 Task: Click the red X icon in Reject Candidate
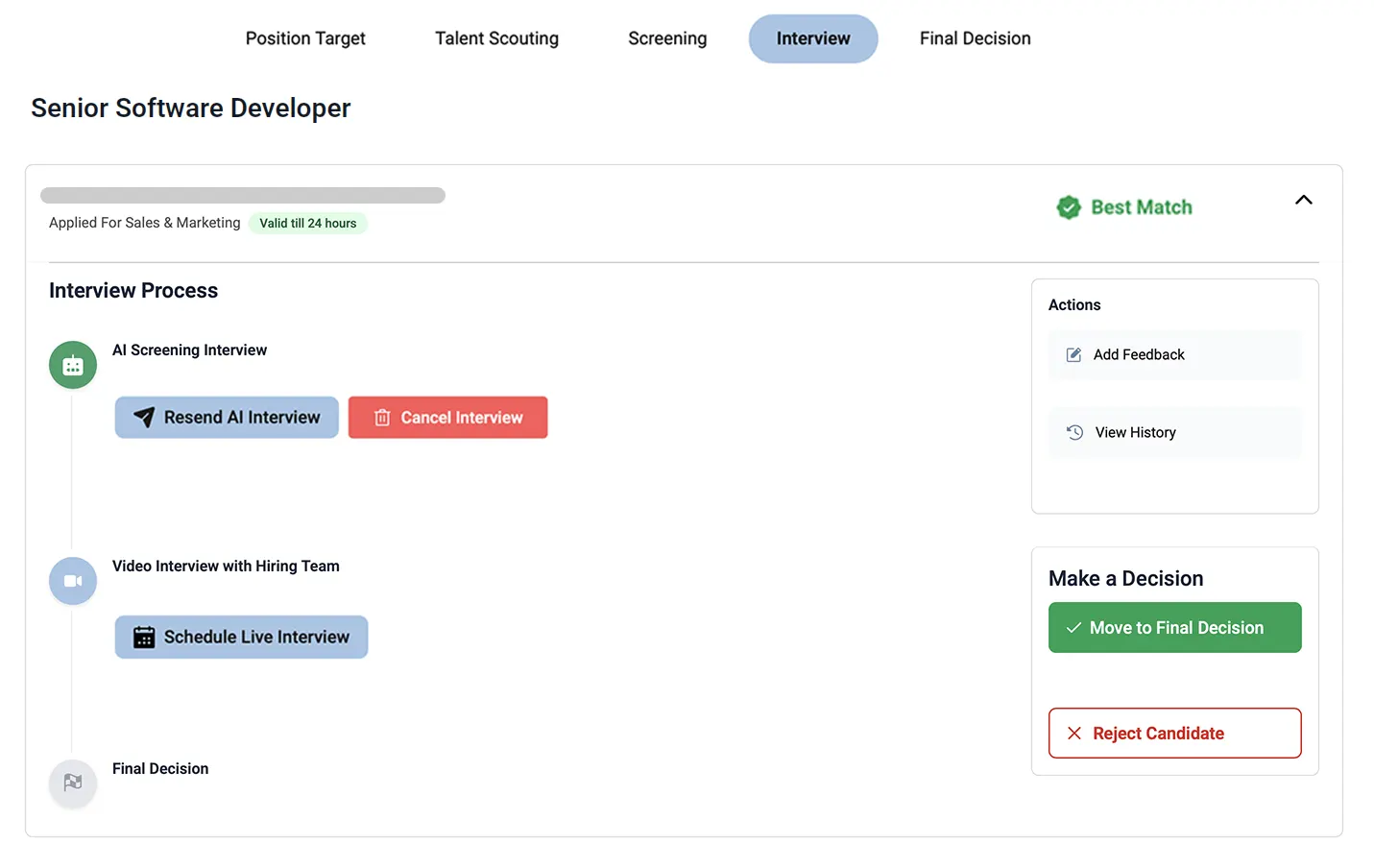click(1073, 733)
